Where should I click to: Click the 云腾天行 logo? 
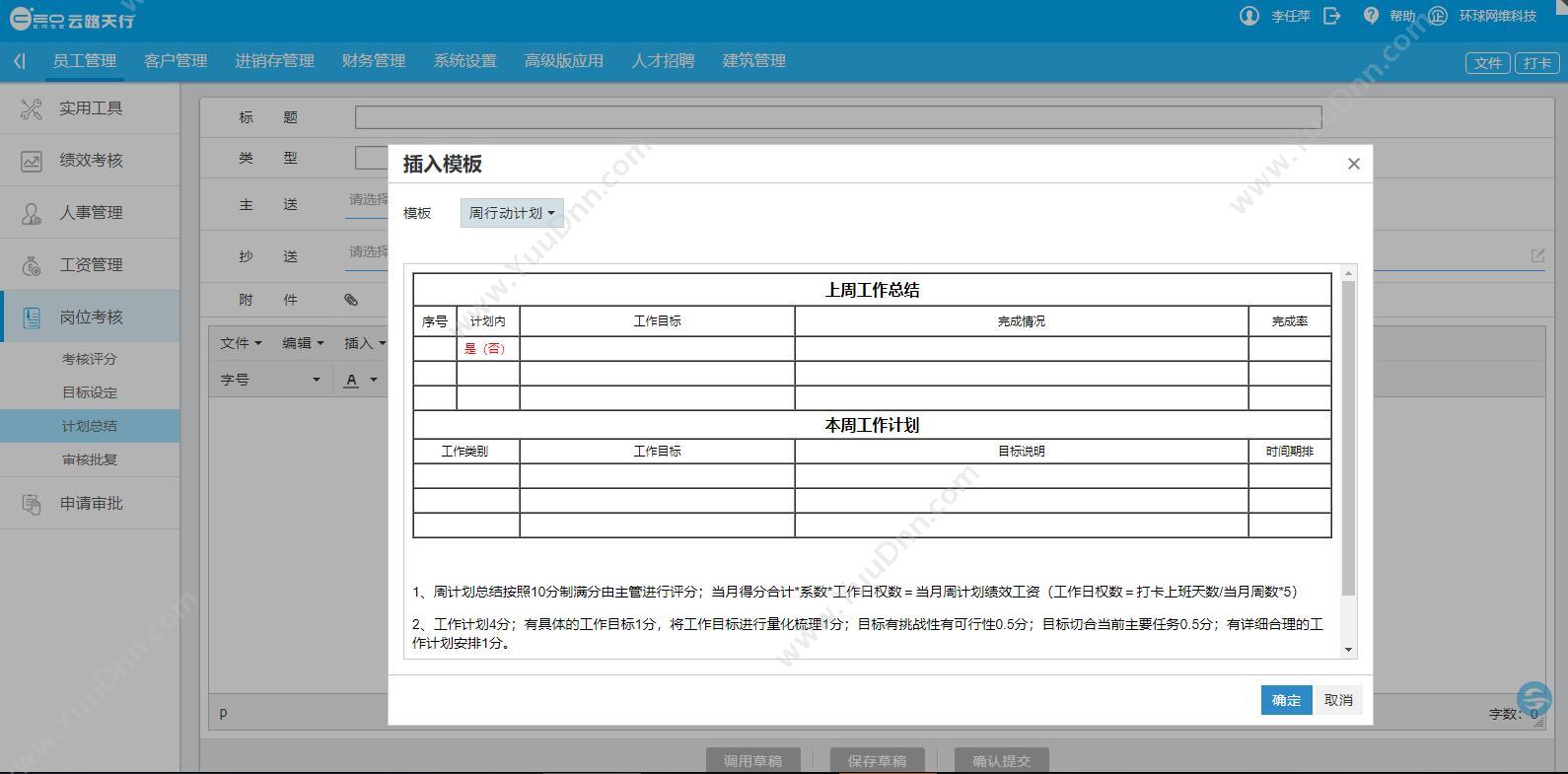coord(71,19)
